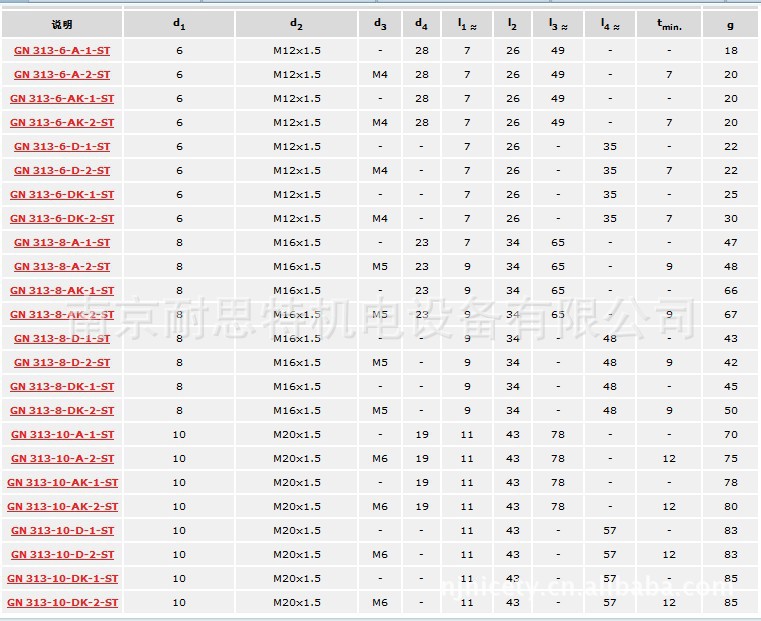Open the GN 313-6-A-1-ST link

tap(62, 51)
